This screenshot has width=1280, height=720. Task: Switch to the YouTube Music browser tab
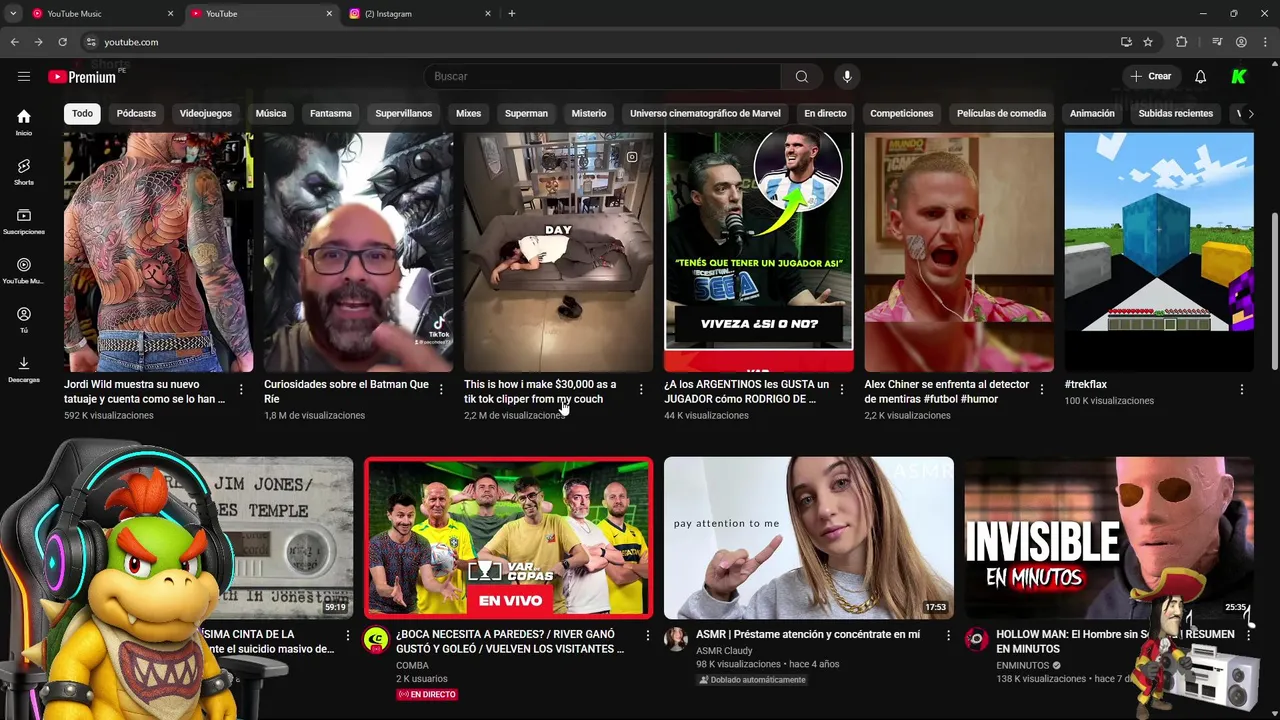[100, 14]
